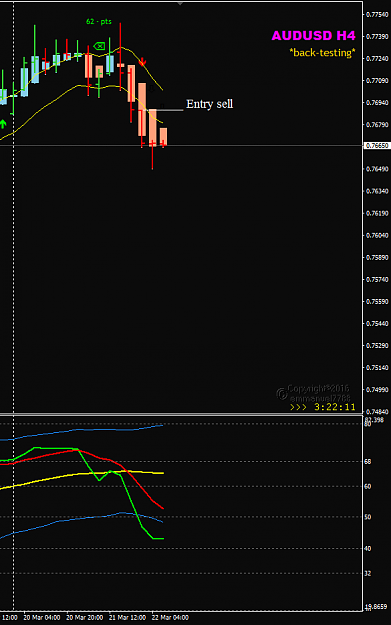Click indicator level label 32
Viewport: 391px width, 625px height.
tap(367, 573)
